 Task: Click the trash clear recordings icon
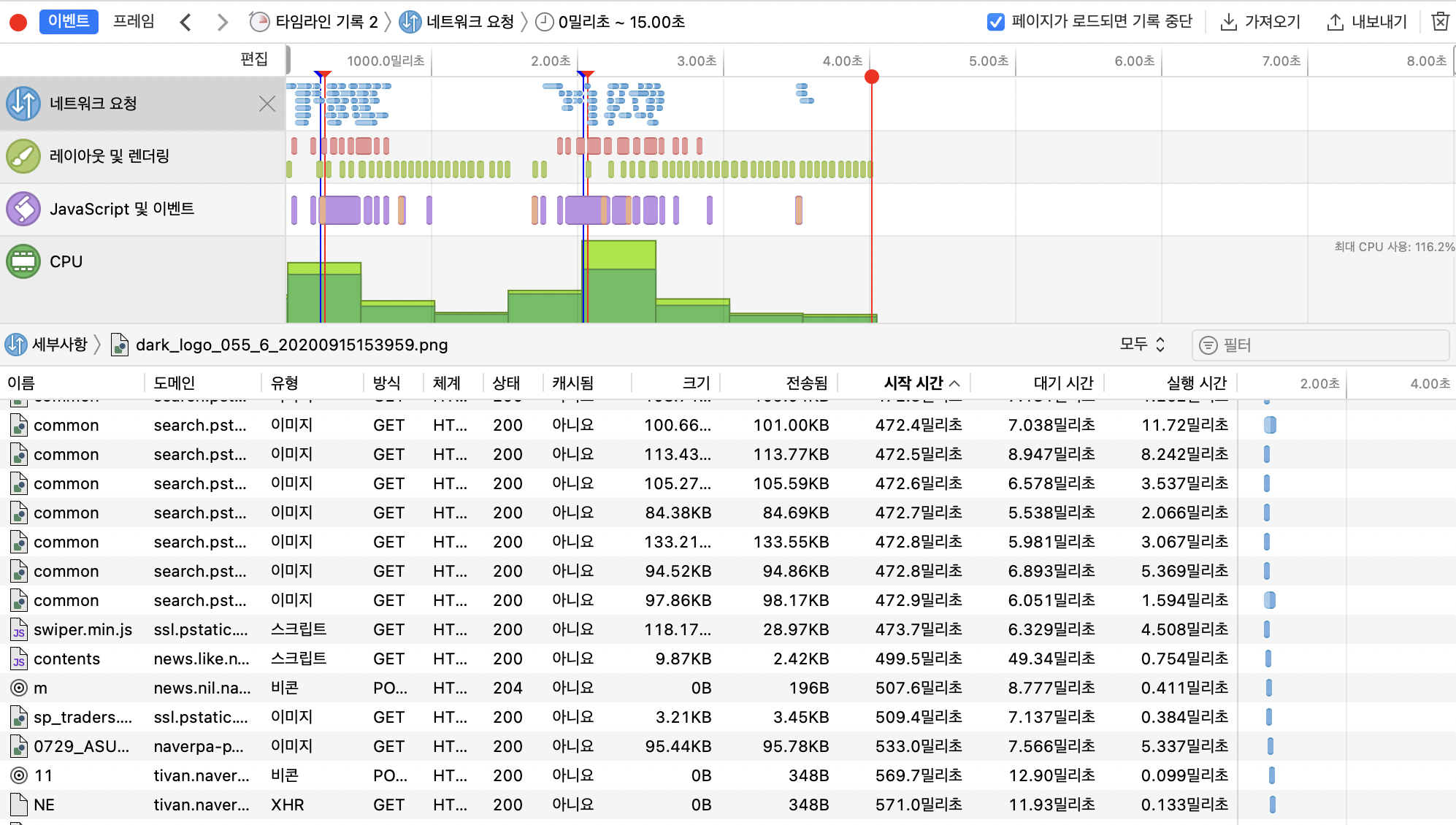coord(1439,22)
